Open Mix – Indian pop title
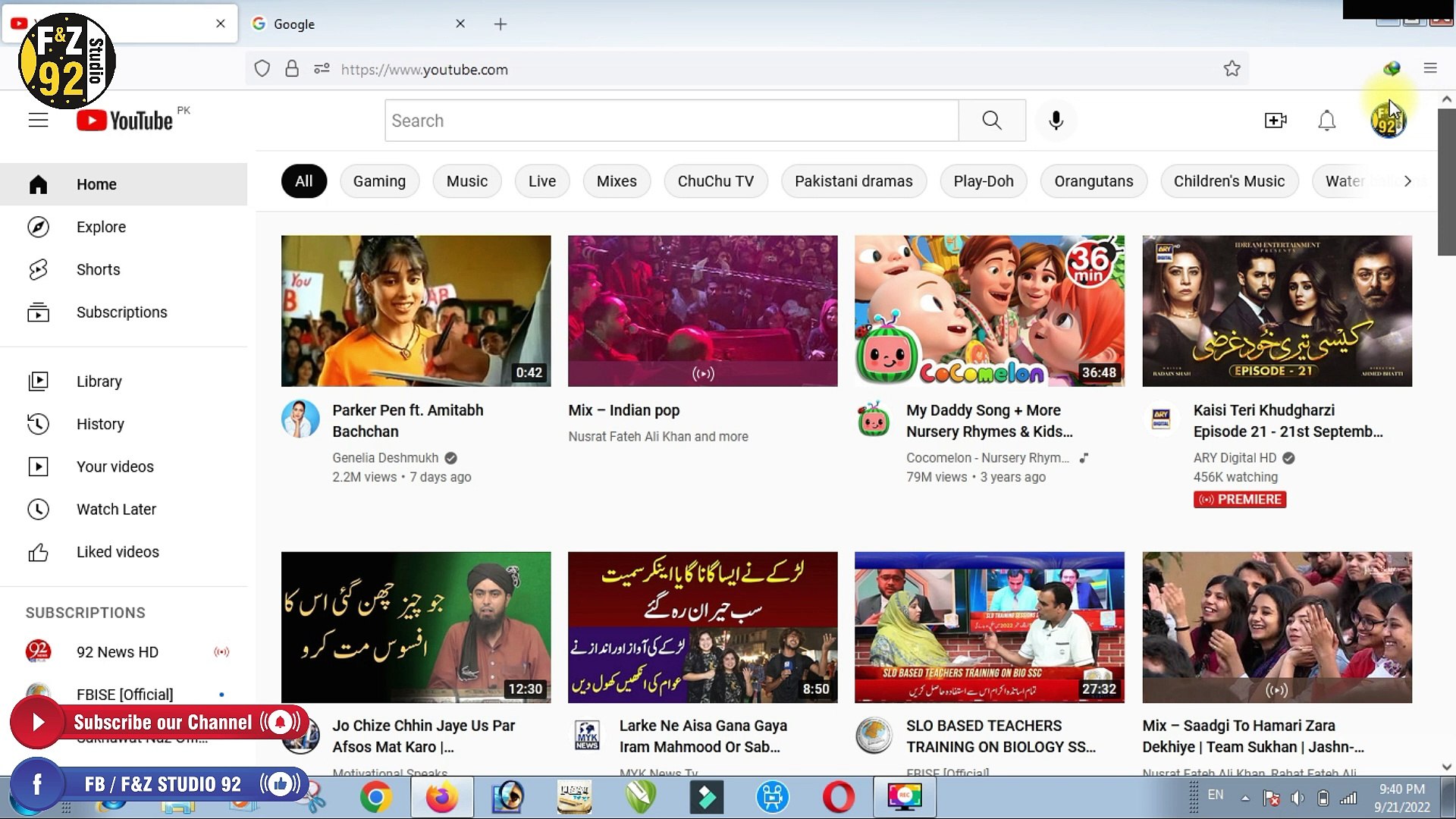1456x819 pixels. (x=624, y=410)
